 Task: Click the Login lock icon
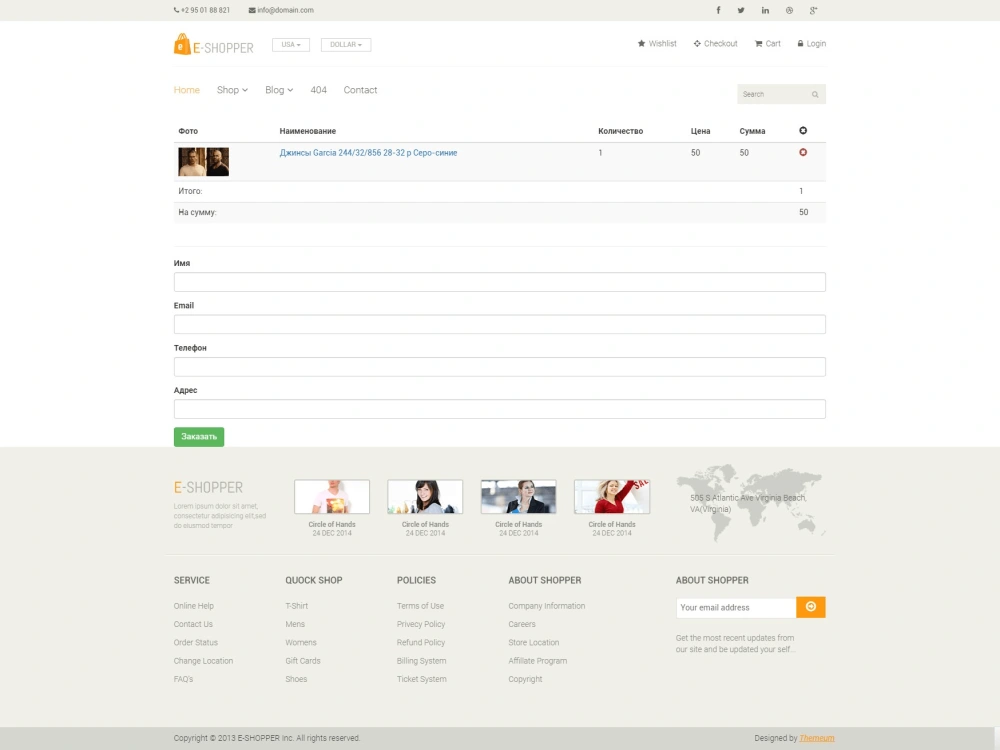click(800, 43)
